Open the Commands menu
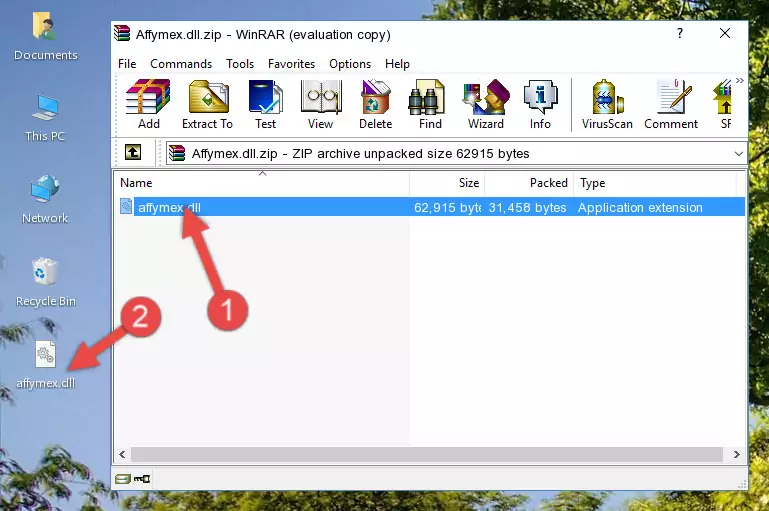This screenshot has width=769, height=511. (x=181, y=64)
